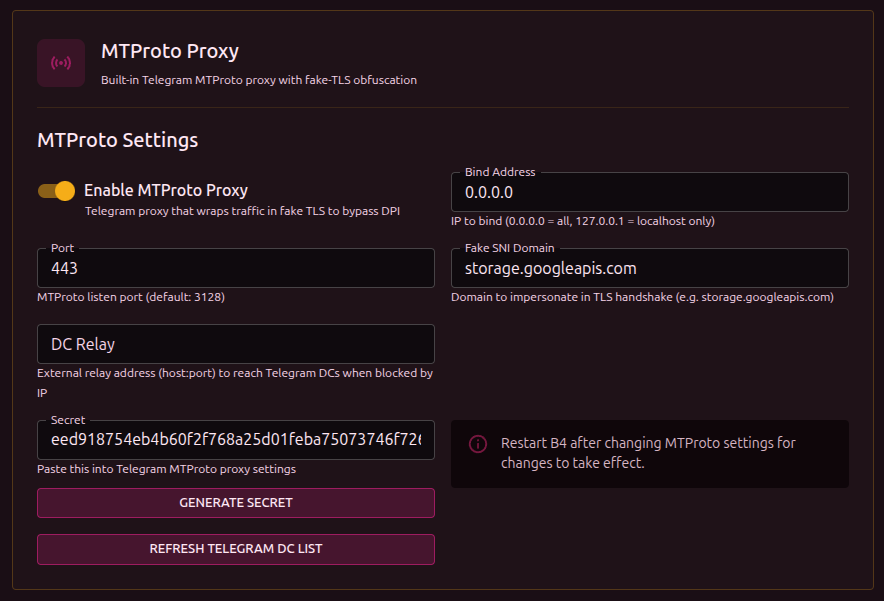Click the MTProto Proxy page title
Image resolution: width=884 pixels, height=601 pixels.
coord(169,51)
